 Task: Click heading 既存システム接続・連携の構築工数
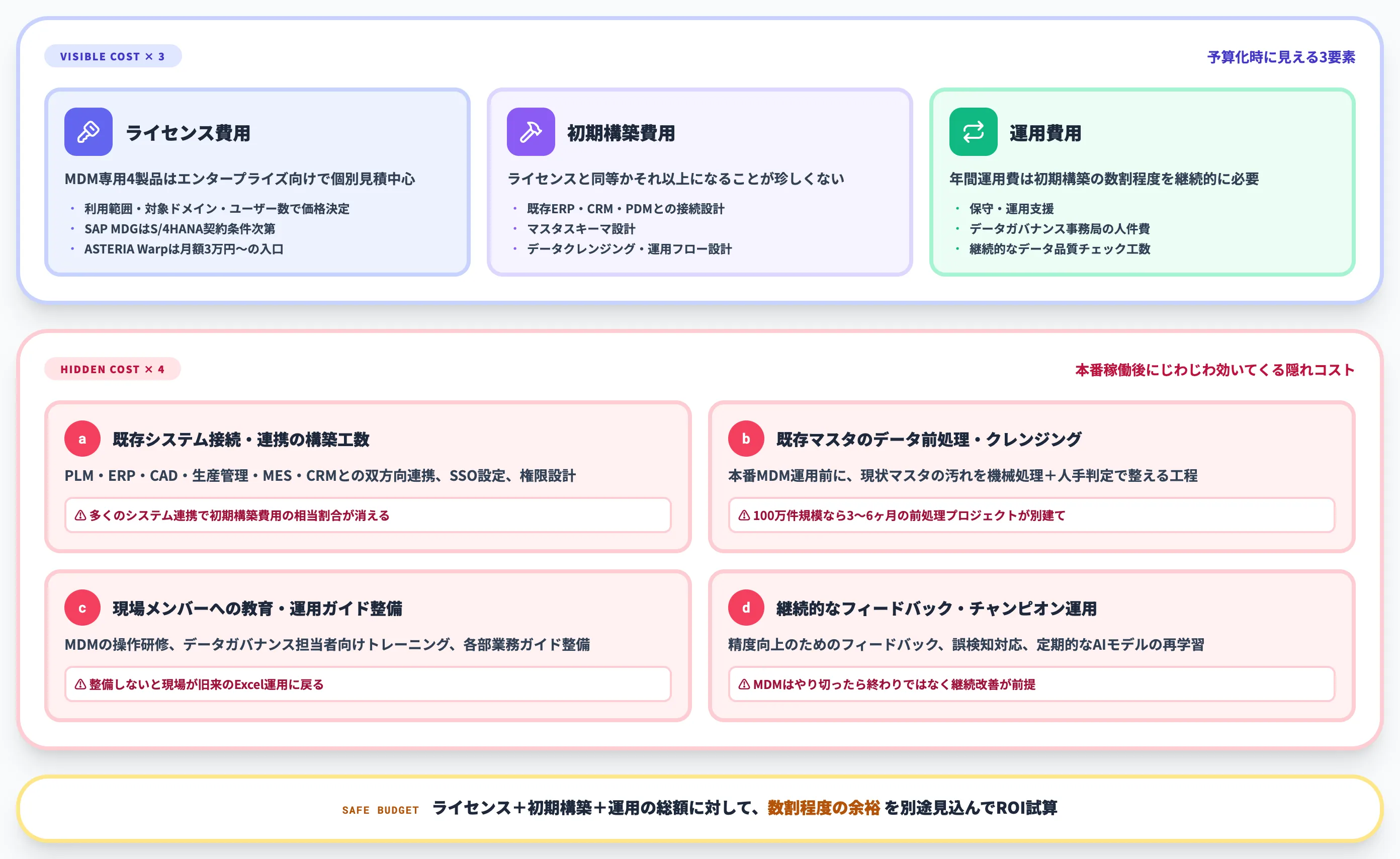coord(241,439)
